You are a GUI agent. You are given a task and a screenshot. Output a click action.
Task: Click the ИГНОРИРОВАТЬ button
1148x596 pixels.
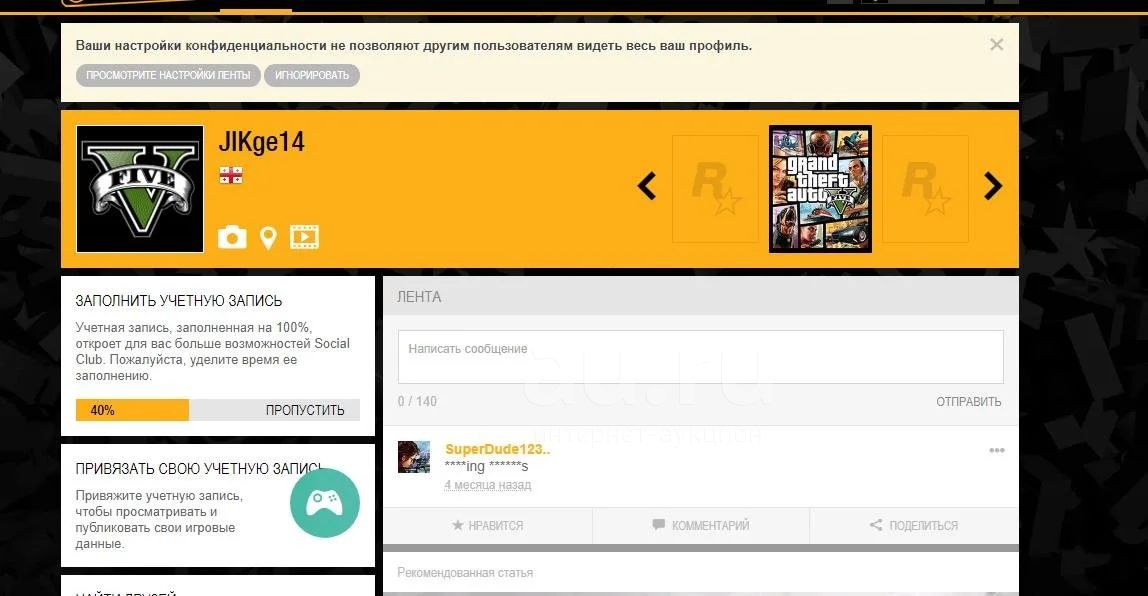(x=312, y=75)
